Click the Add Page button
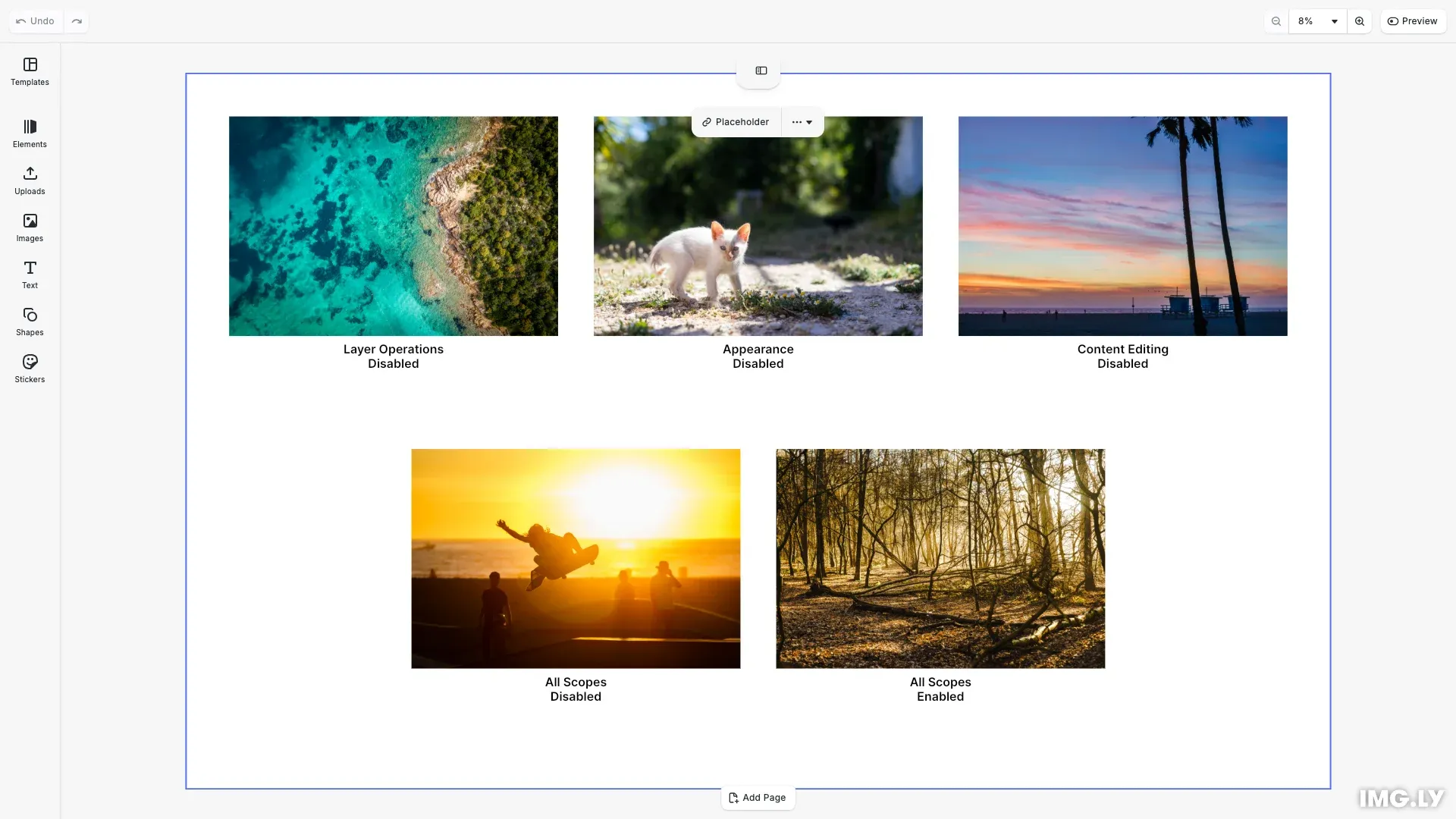The height and width of the screenshot is (819, 1456). [x=757, y=798]
